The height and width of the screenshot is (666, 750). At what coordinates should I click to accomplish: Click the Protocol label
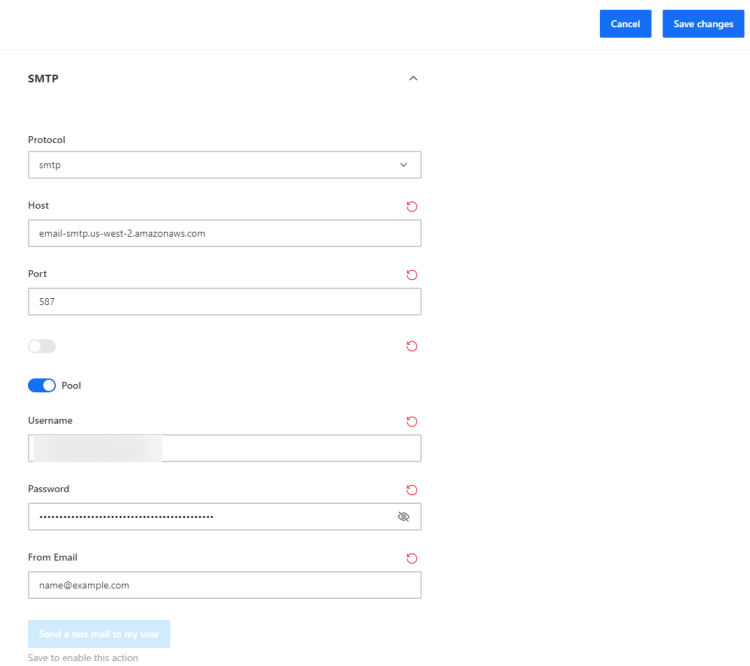(x=46, y=140)
